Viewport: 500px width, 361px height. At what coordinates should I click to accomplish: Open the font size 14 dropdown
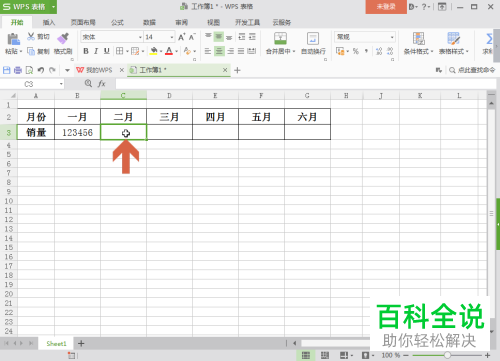tap(172, 37)
